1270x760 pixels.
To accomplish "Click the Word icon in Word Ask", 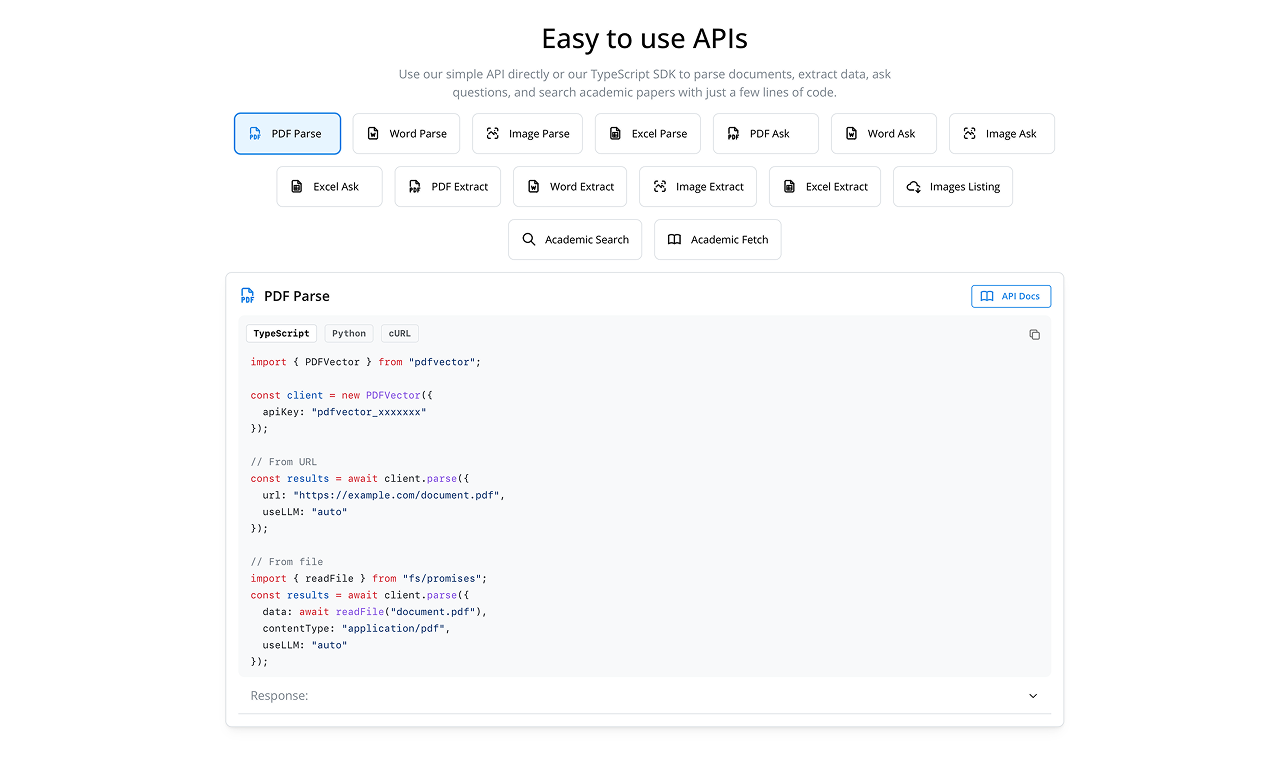I will click(x=851, y=134).
